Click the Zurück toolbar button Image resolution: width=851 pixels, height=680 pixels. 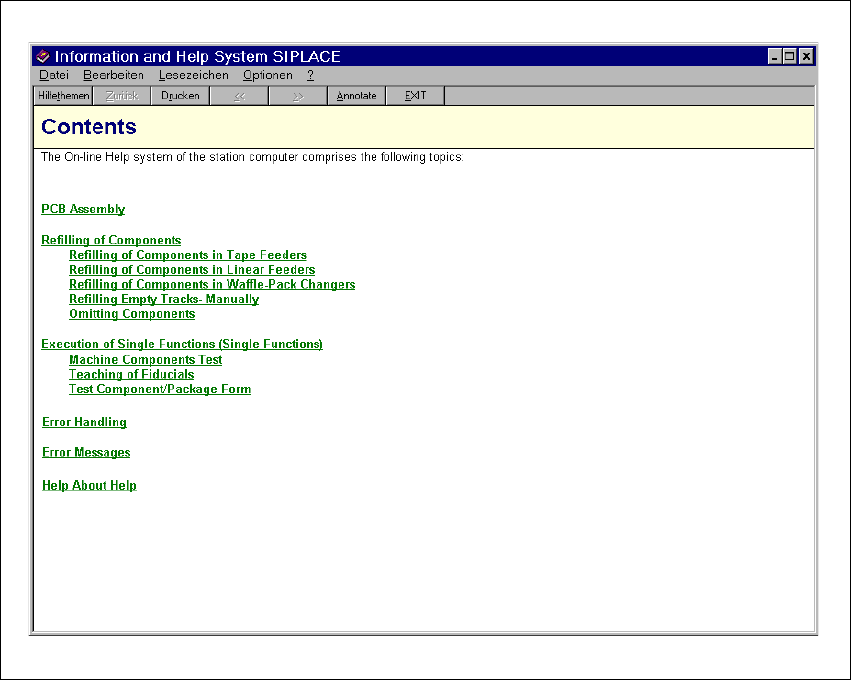pyautogui.click(x=122, y=96)
